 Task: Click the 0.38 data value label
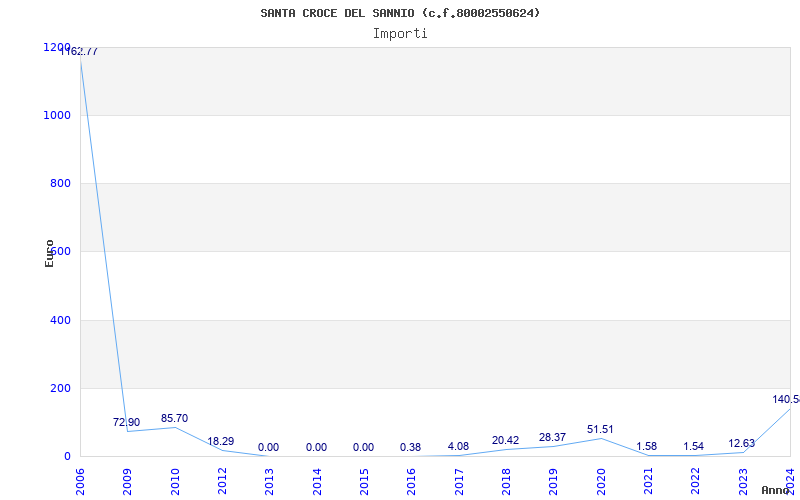(410, 447)
